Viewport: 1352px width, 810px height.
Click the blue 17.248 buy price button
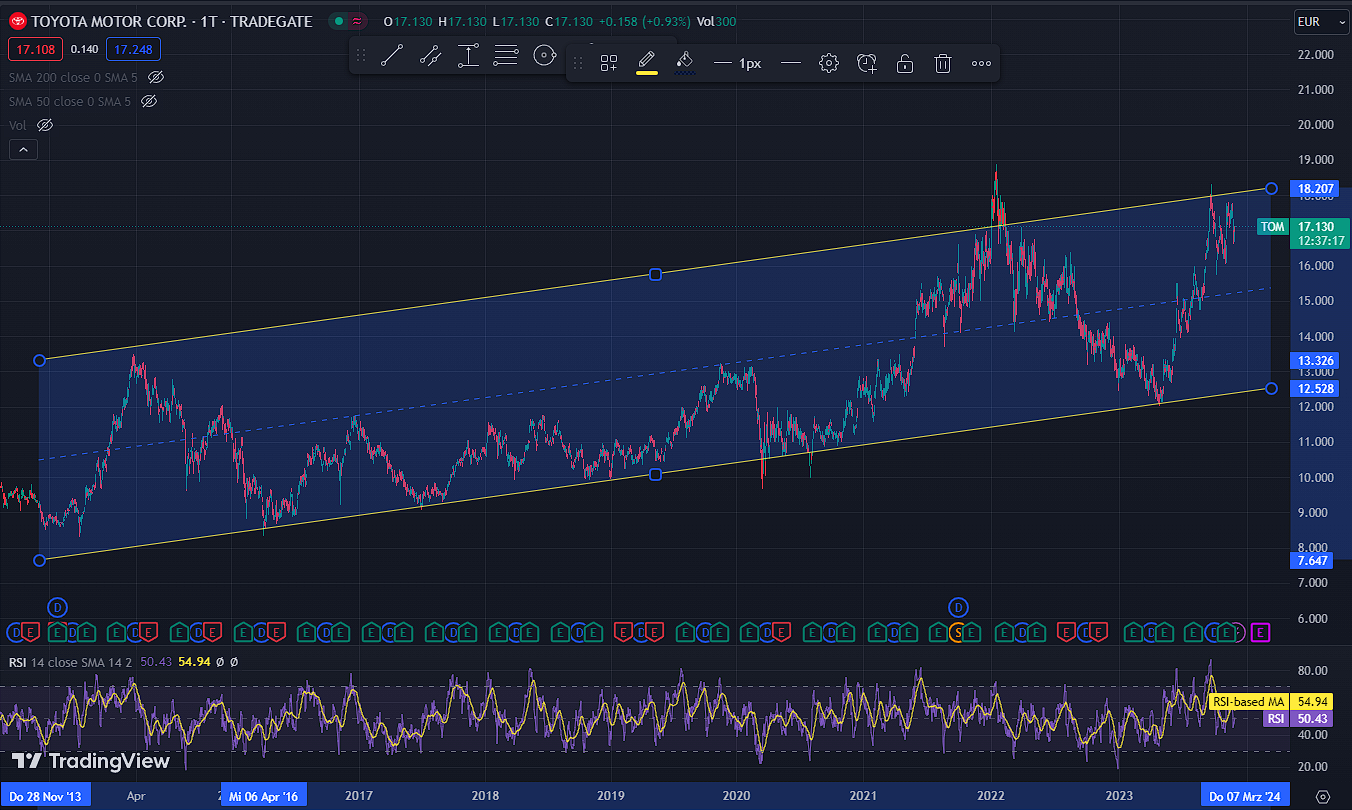134,49
